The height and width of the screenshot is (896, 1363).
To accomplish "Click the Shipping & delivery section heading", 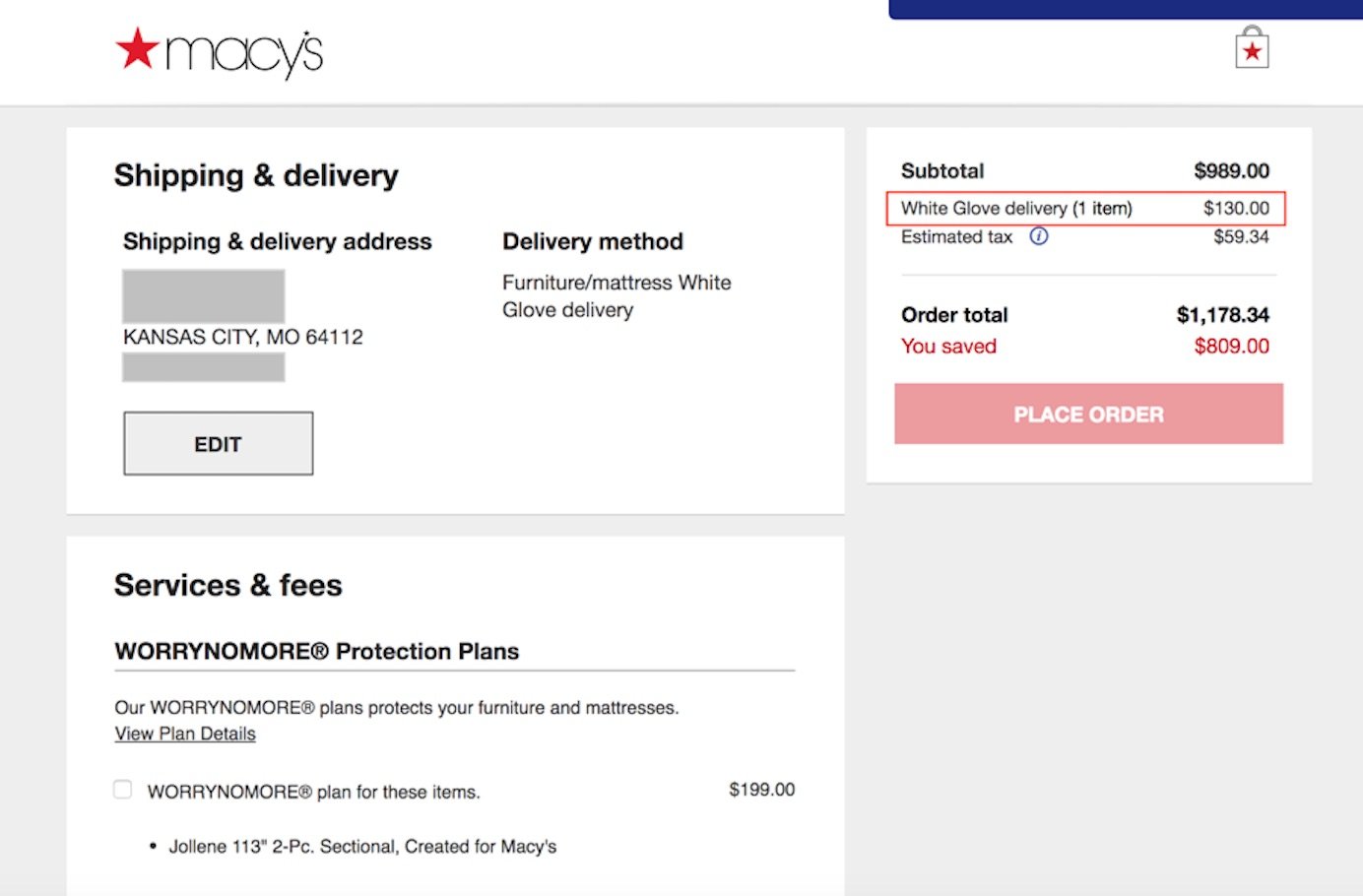I will pyautogui.click(x=256, y=174).
